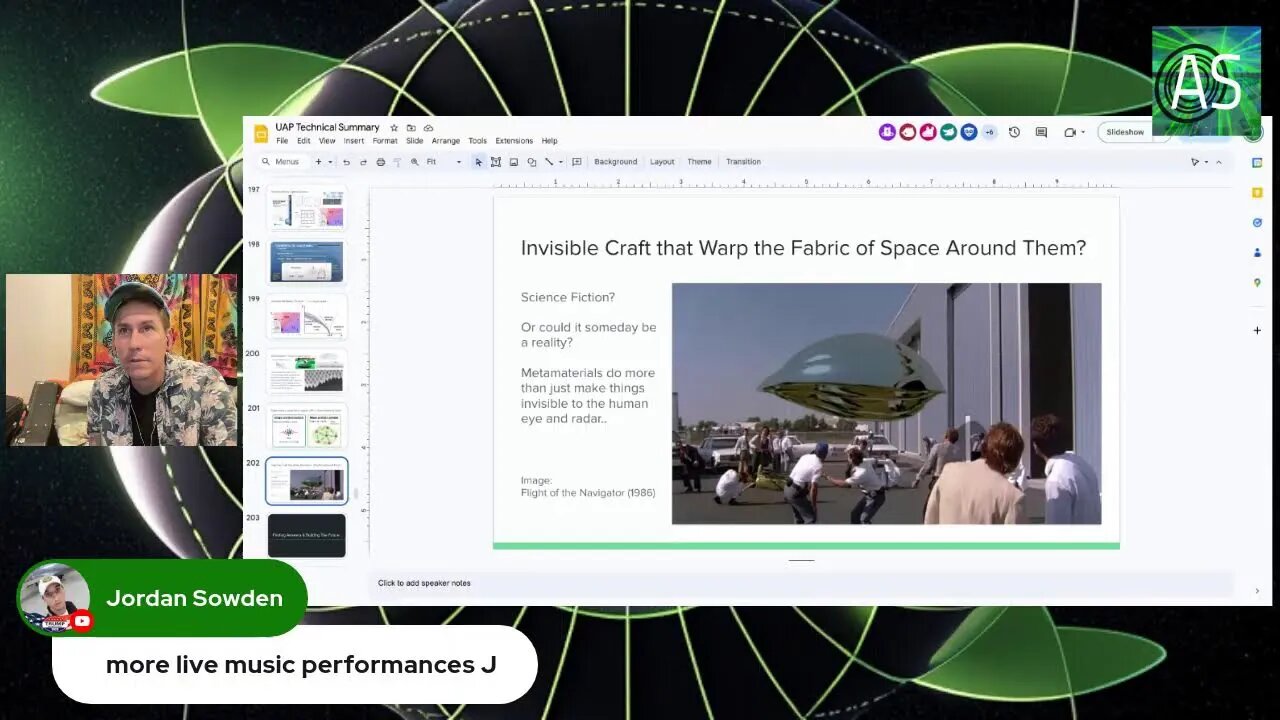Open the Format menu

click(x=385, y=141)
